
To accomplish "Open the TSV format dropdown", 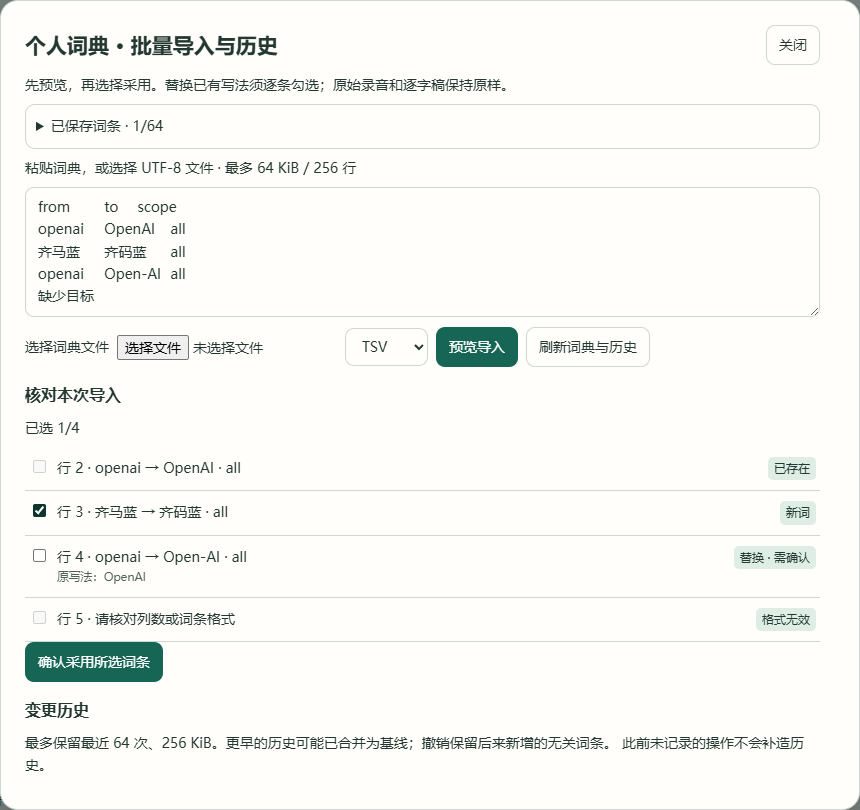I will [386, 347].
